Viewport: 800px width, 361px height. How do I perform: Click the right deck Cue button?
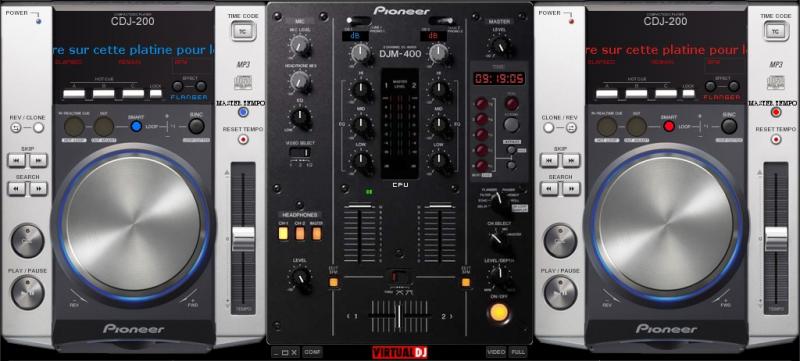560,241
